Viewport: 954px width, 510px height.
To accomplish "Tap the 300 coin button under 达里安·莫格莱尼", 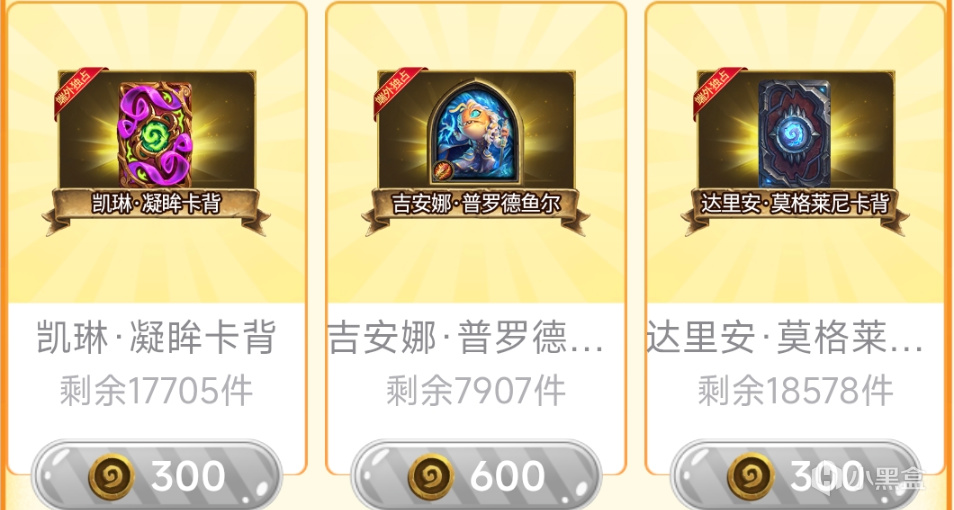I will (795, 475).
